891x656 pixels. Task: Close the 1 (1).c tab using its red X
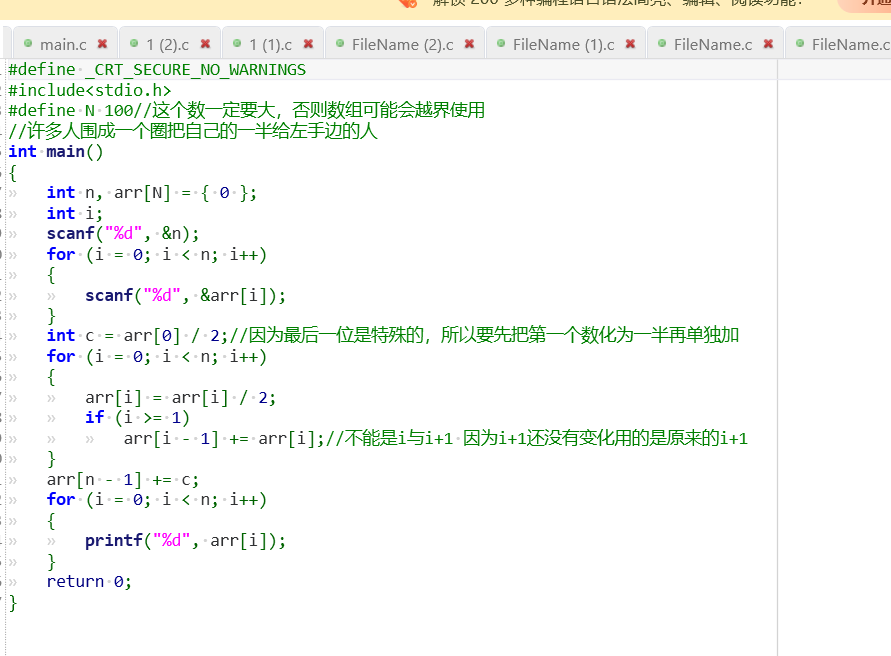coord(307,43)
